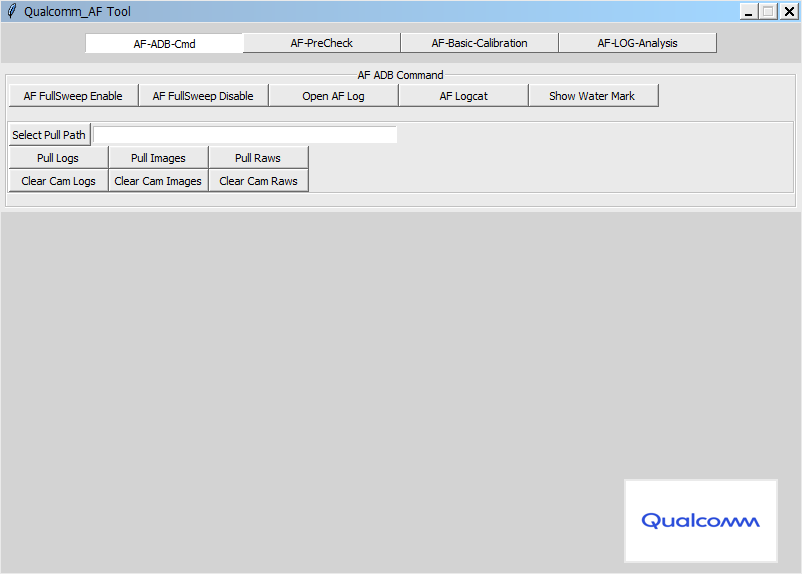Viewport: 802px width, 574px height.
Task: Hit the Pull Images button
Action: [x=158, y=158]
